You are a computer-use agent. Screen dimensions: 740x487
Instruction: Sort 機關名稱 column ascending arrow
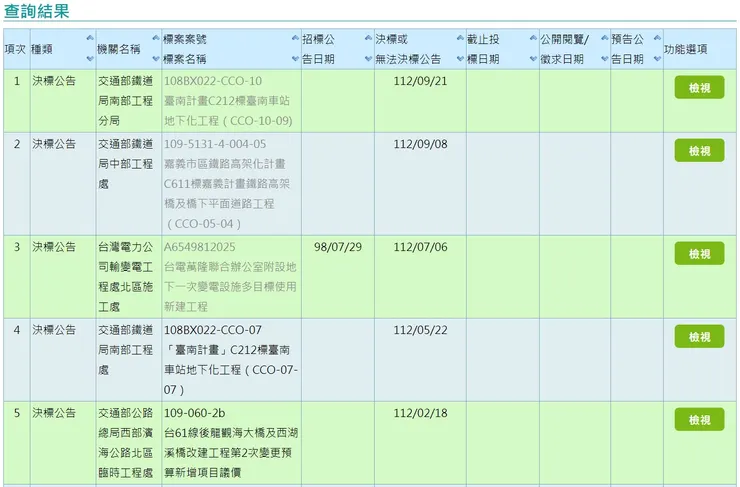(156, 38)
